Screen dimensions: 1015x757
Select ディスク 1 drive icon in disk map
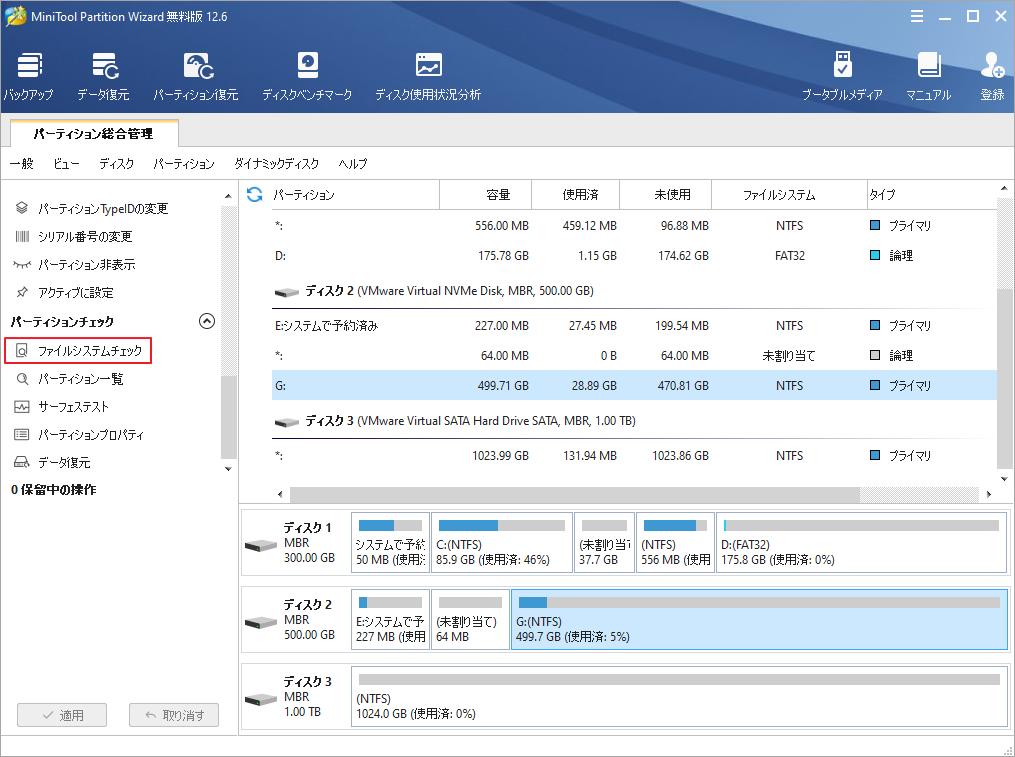click(x=261, y=545)
